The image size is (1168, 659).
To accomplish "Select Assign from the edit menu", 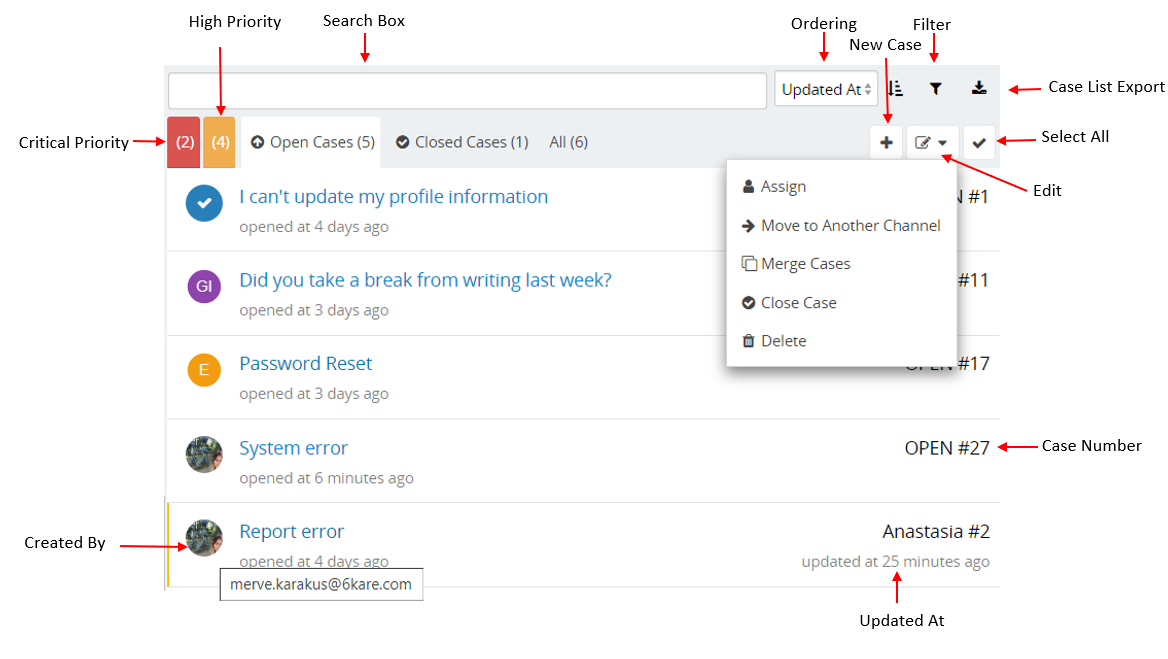I will pos(783,187).
